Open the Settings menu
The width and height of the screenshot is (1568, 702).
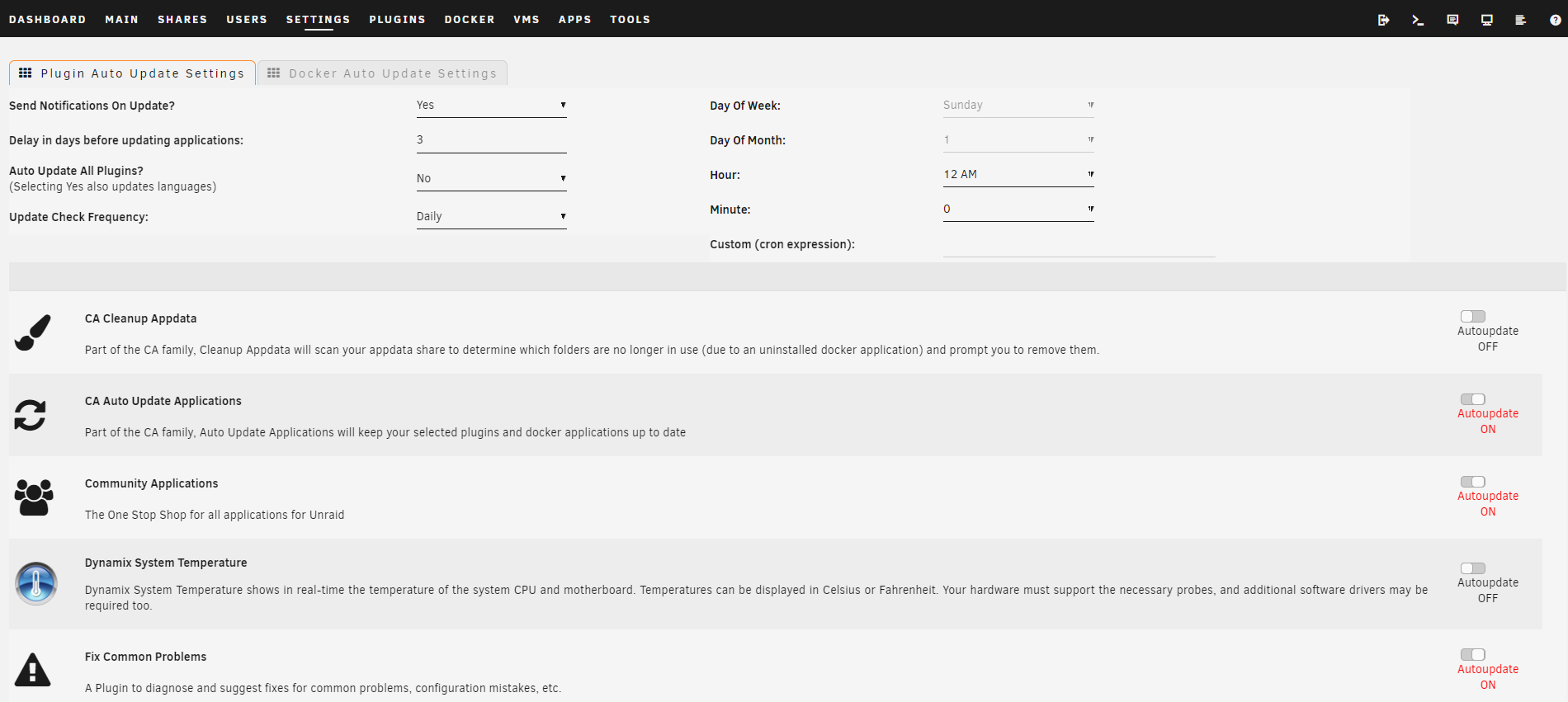(319, 19)
